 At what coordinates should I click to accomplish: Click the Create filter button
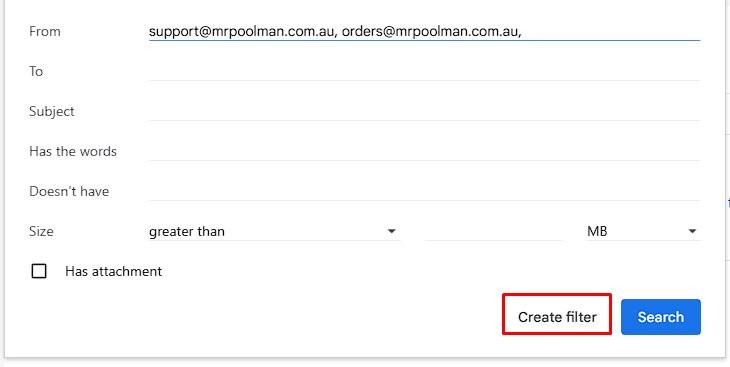pos(557,317)
